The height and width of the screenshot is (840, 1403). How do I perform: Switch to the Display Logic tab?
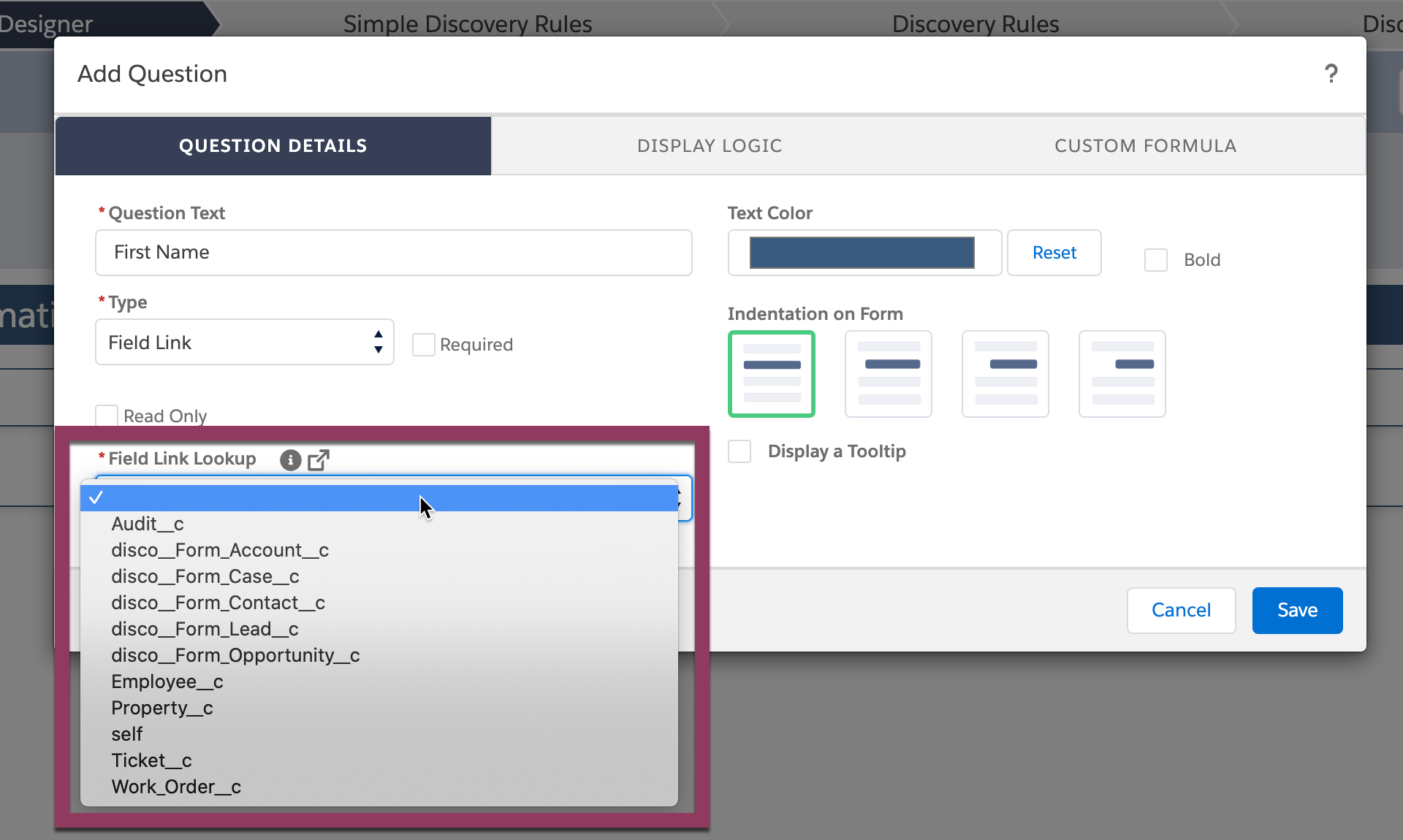click(x=710, y=145)
